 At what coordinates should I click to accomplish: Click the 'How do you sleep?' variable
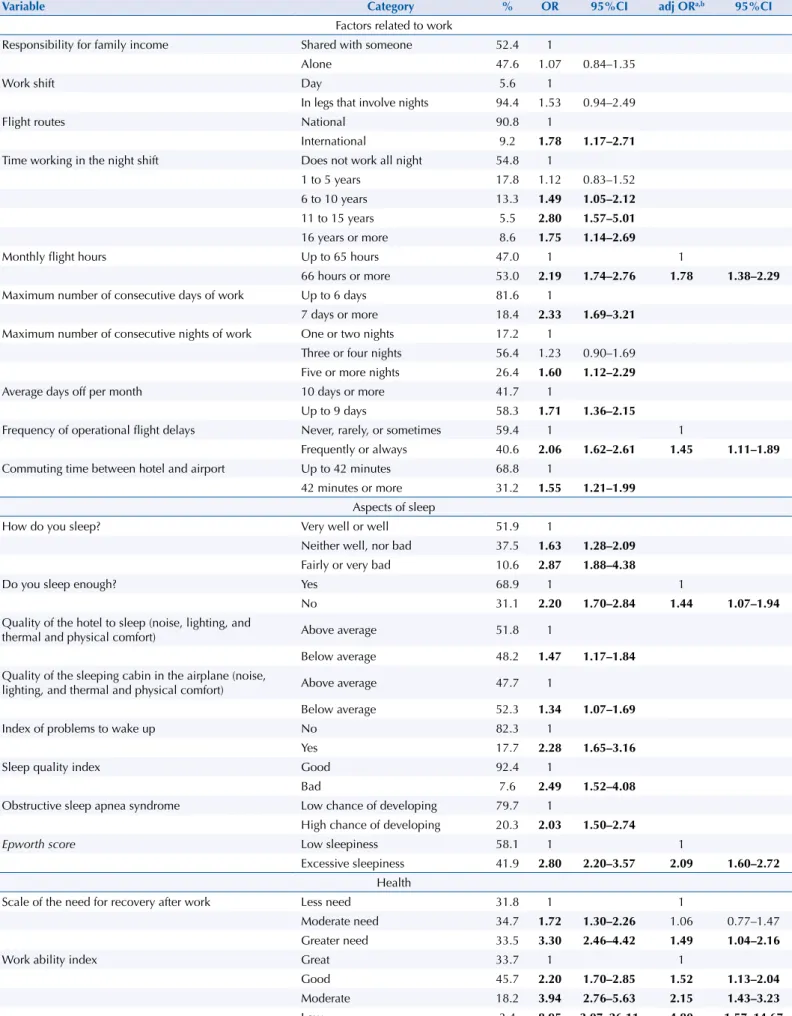51,527
